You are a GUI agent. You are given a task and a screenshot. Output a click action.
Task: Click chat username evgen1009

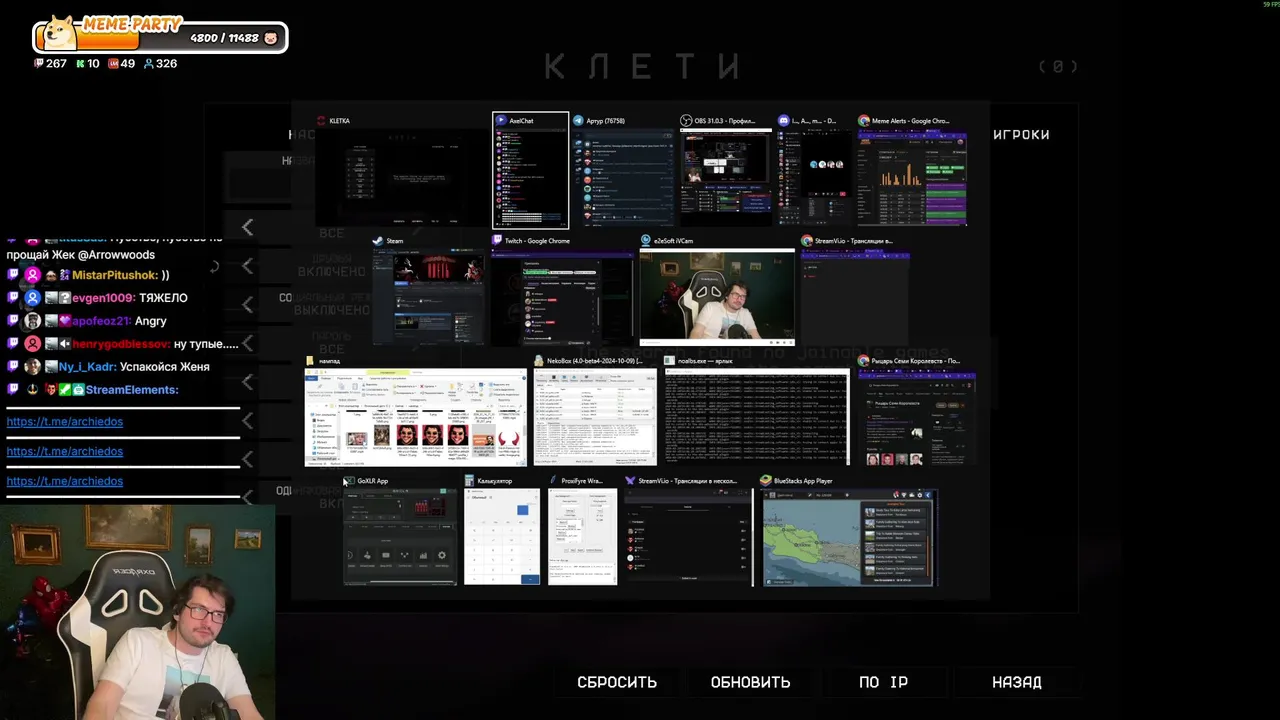pyautogui.click(x=104, y=298)
